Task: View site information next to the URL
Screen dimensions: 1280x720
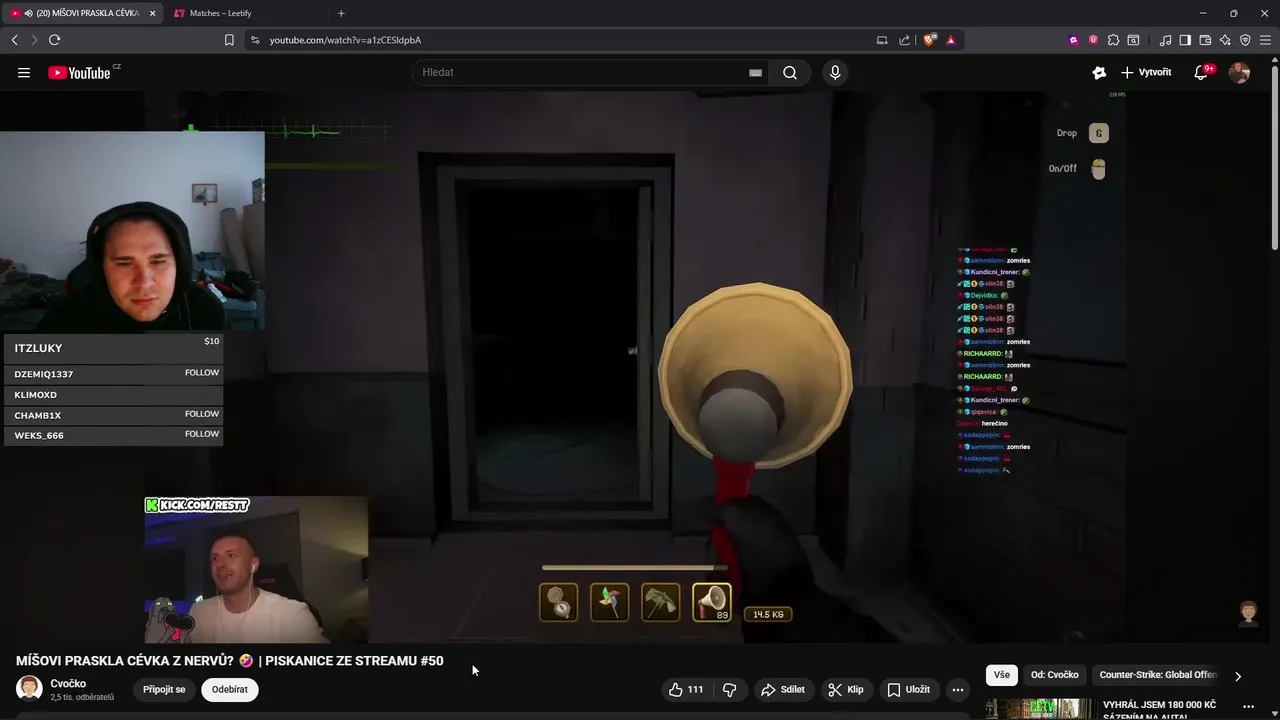Action: click(x=255, y=40)
